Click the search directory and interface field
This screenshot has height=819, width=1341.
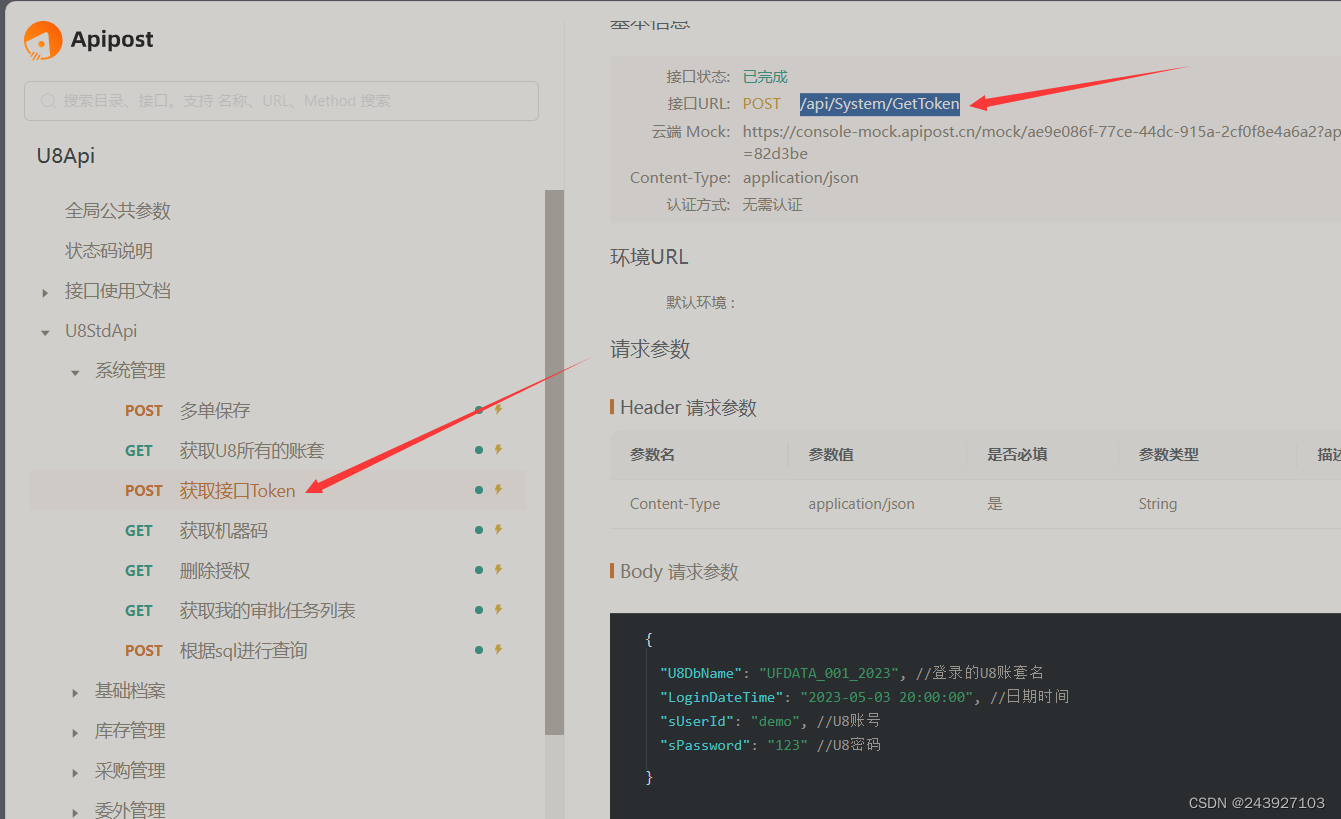[281, 101]
